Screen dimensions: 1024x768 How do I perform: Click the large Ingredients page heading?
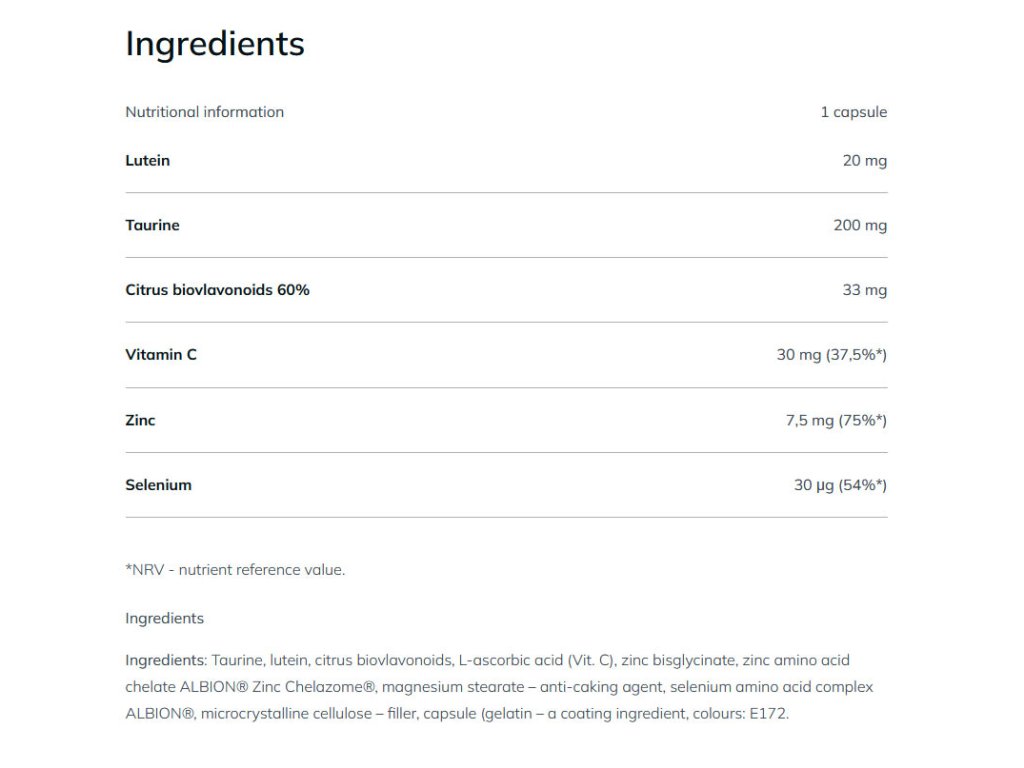pyautogui.click(x=214, y=44)
